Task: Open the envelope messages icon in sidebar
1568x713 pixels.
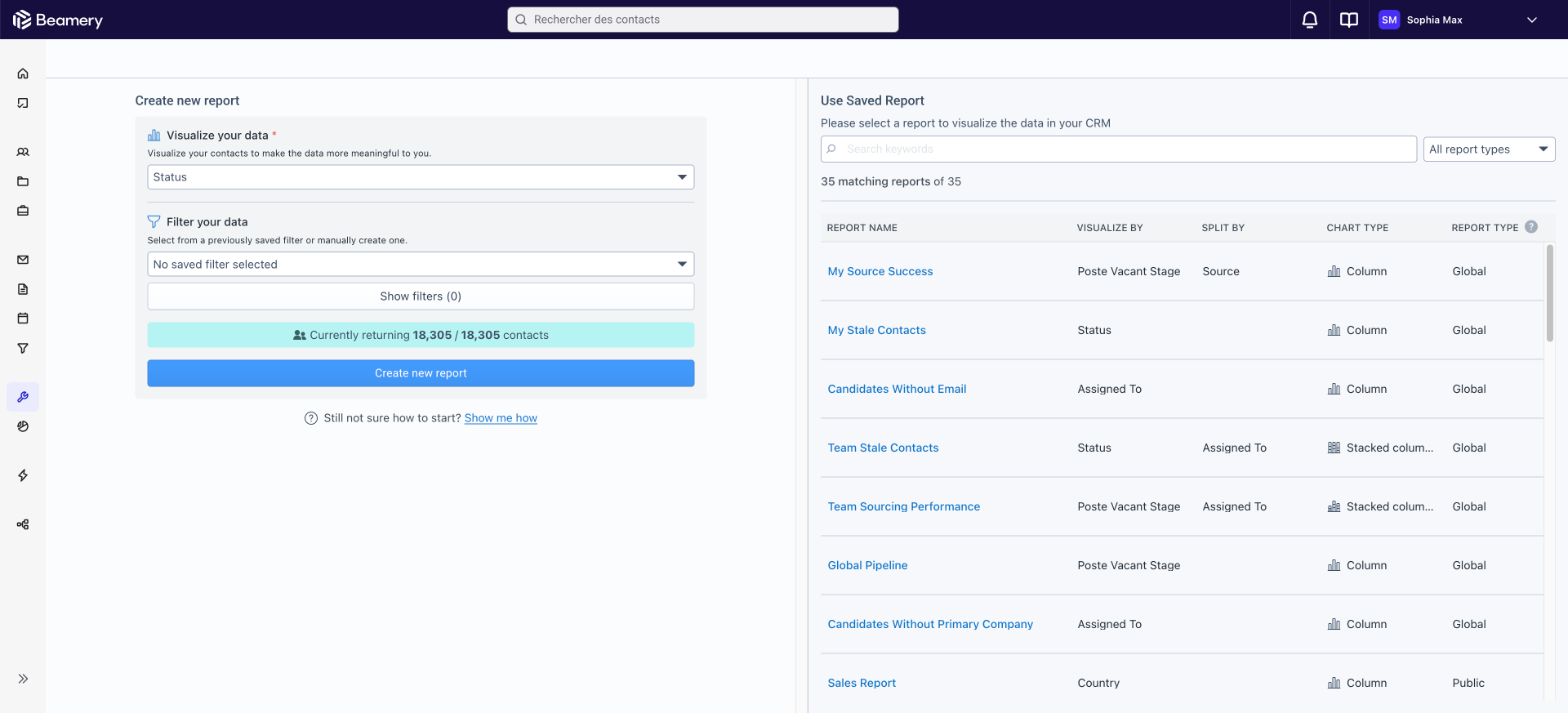Action: (x=23, y=260)
